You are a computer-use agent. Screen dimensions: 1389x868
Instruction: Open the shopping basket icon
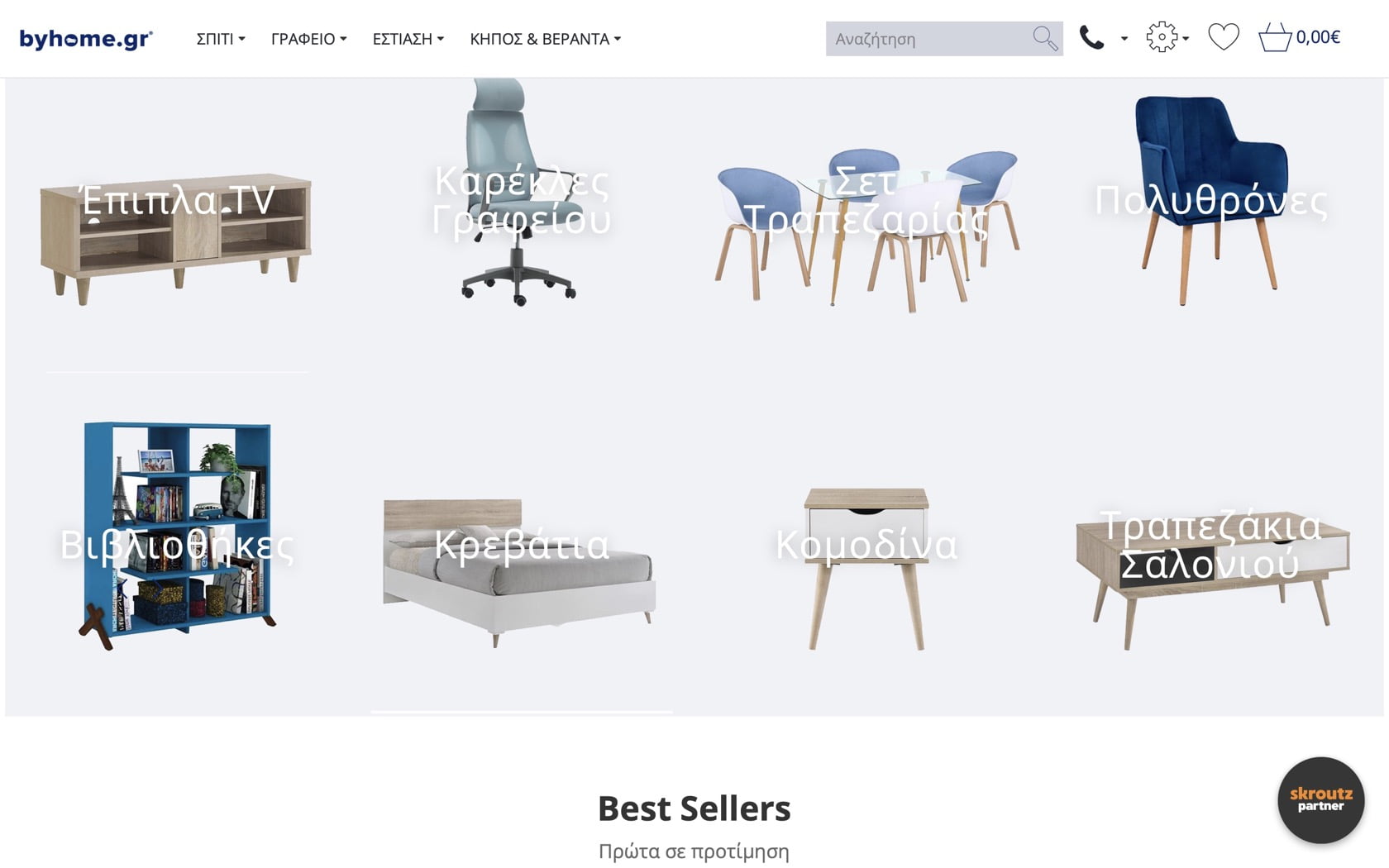pyautogui.click(x=1275, y=37)
